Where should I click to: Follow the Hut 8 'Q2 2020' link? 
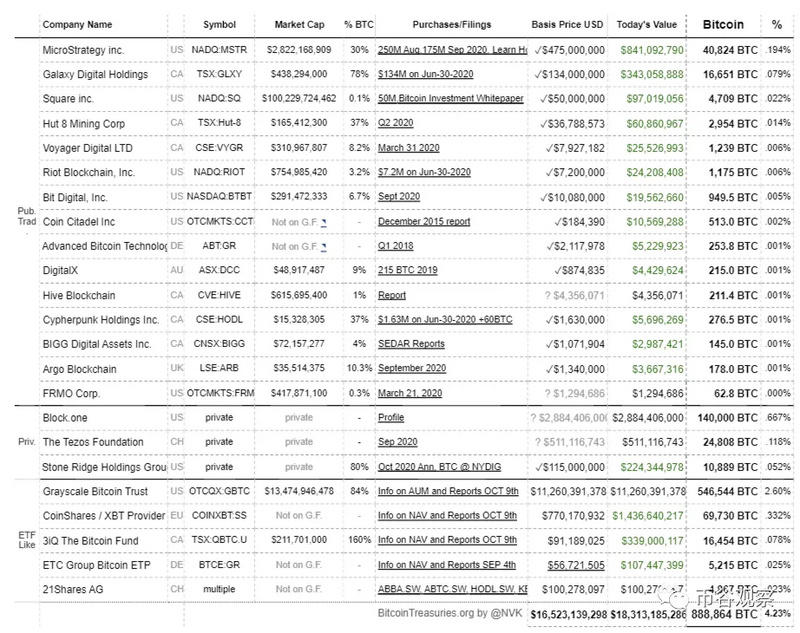(396, 123)
